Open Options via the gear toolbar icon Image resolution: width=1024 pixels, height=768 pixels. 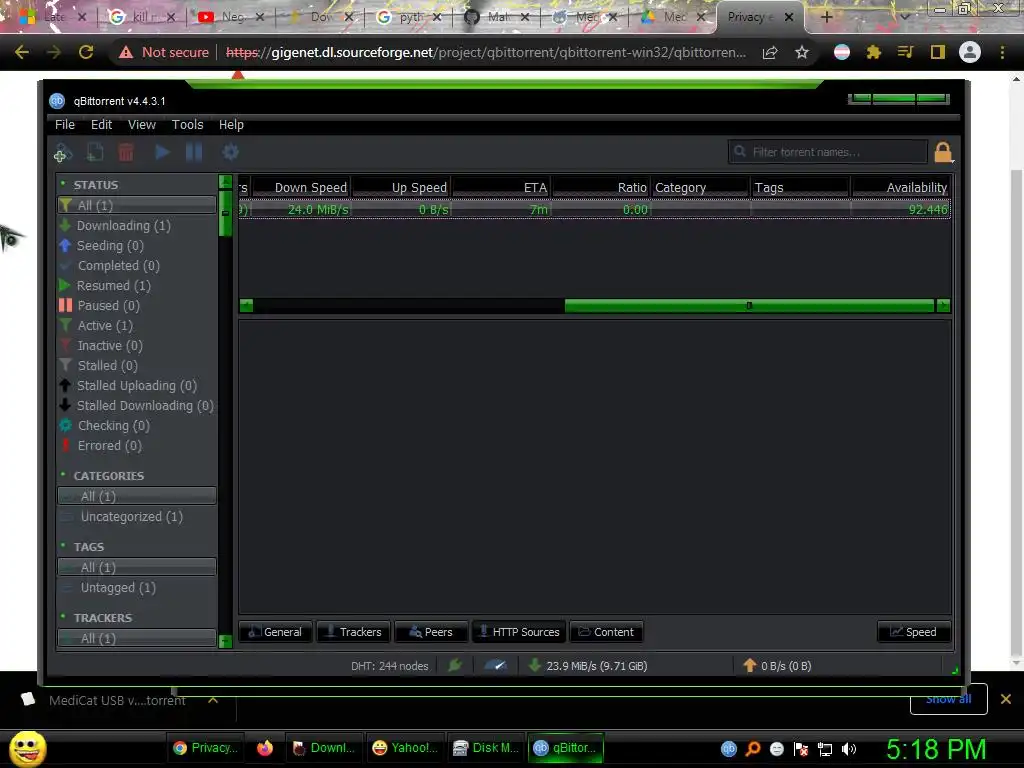(231, 153)
